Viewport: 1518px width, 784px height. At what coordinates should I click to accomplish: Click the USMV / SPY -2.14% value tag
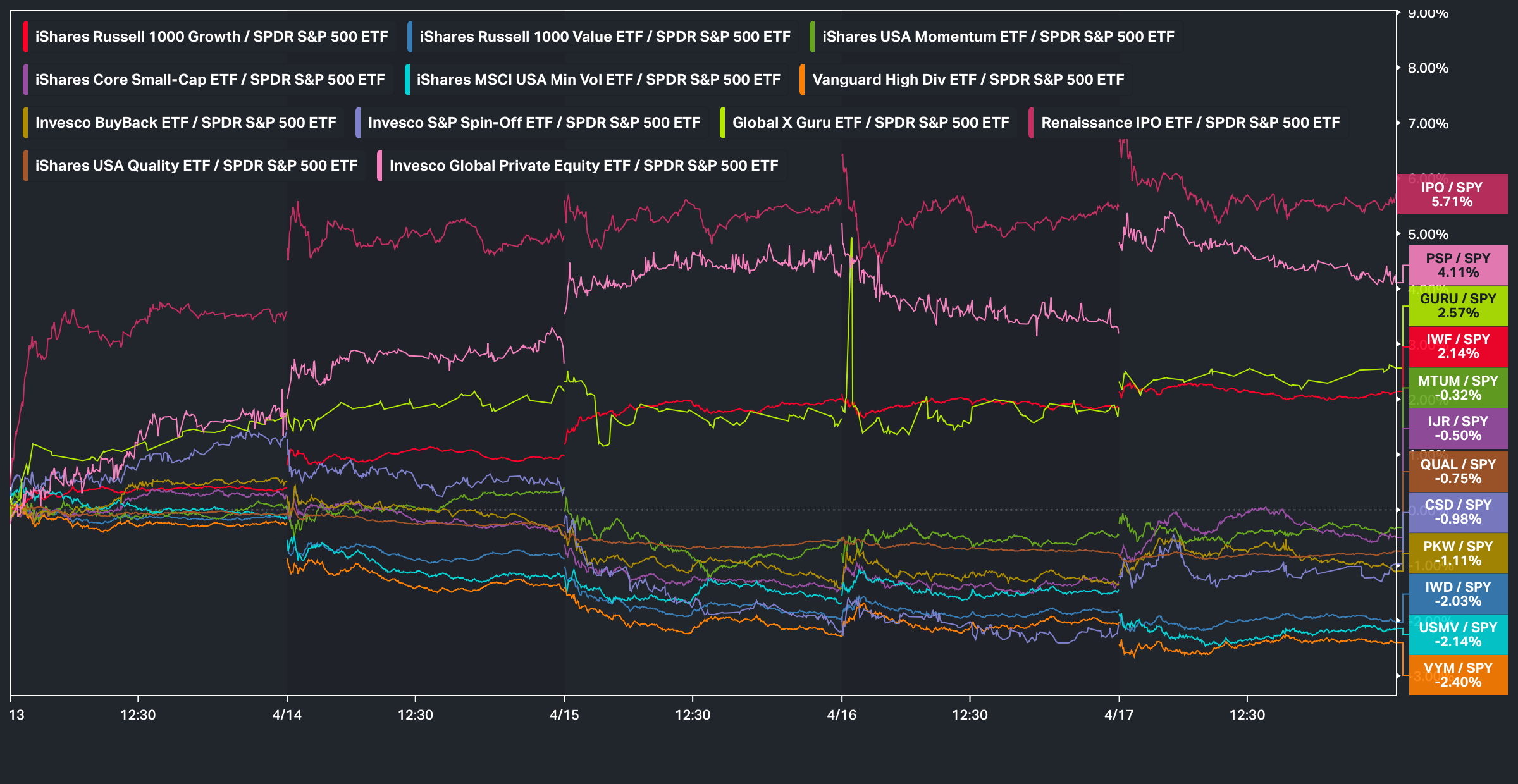tap(1458, 635)
